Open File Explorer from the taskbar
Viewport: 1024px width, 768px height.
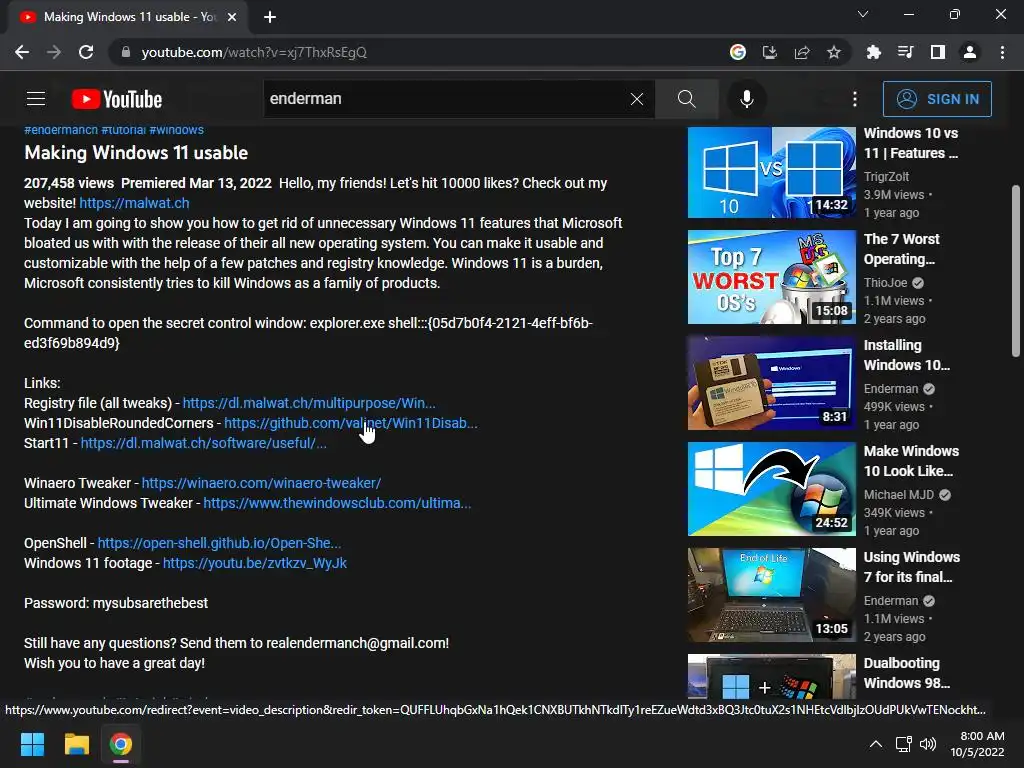click(76, 744)
